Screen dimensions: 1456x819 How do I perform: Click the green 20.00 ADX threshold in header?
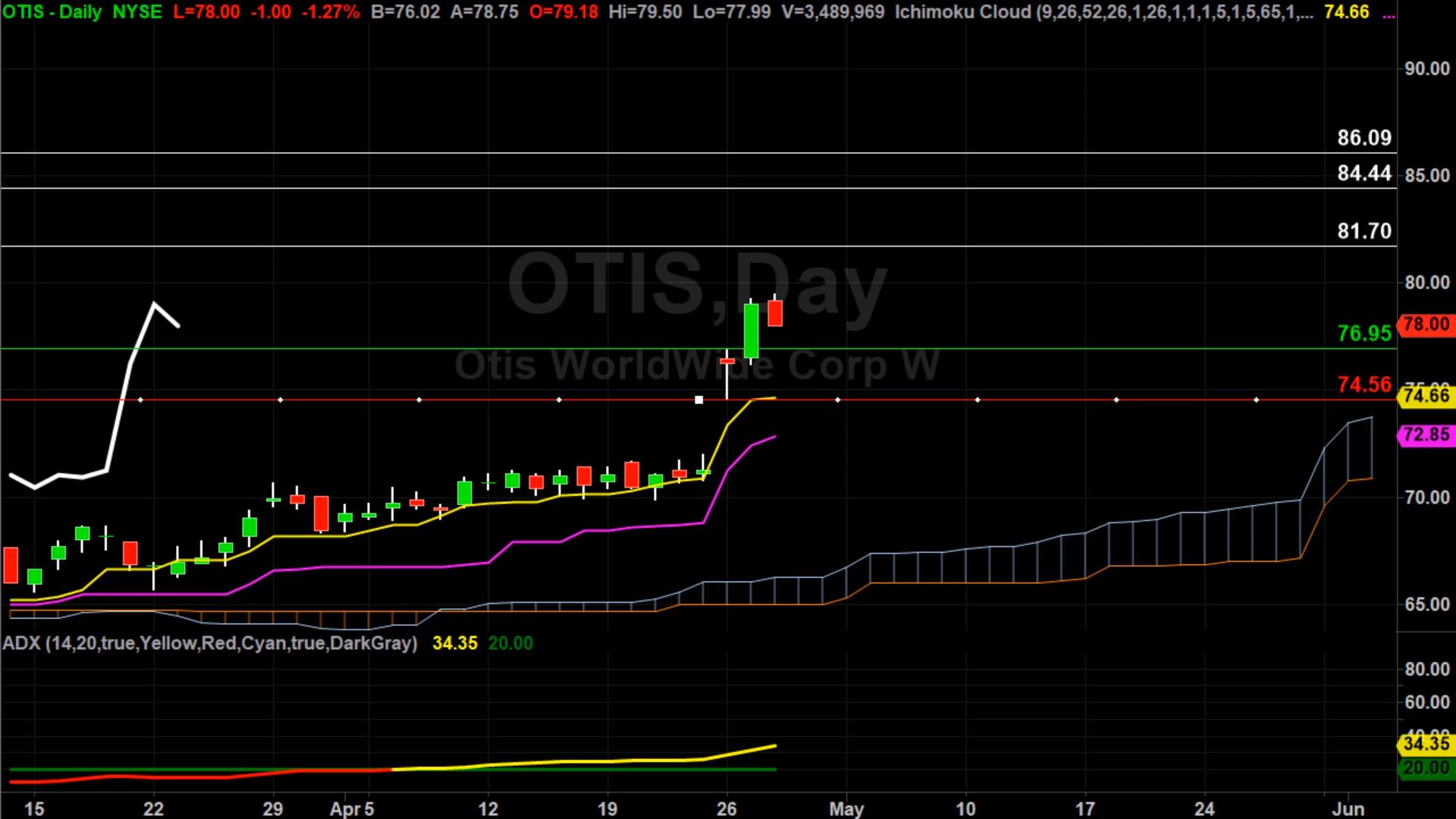coord(510,643)
